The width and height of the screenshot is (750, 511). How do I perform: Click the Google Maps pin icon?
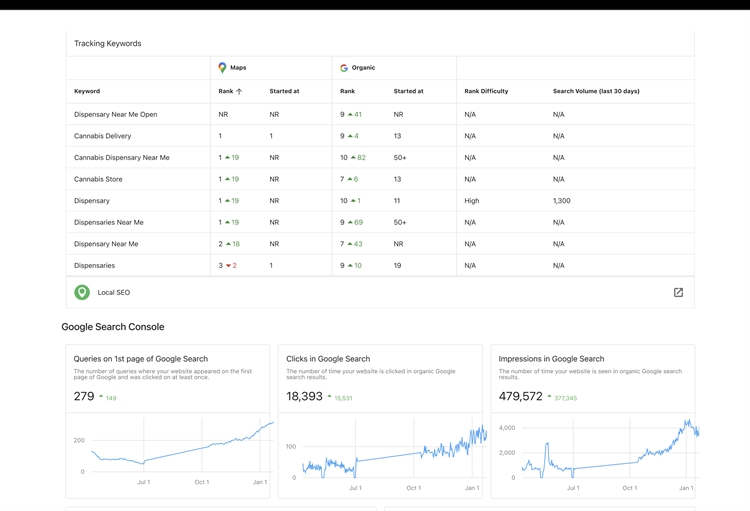222,68
